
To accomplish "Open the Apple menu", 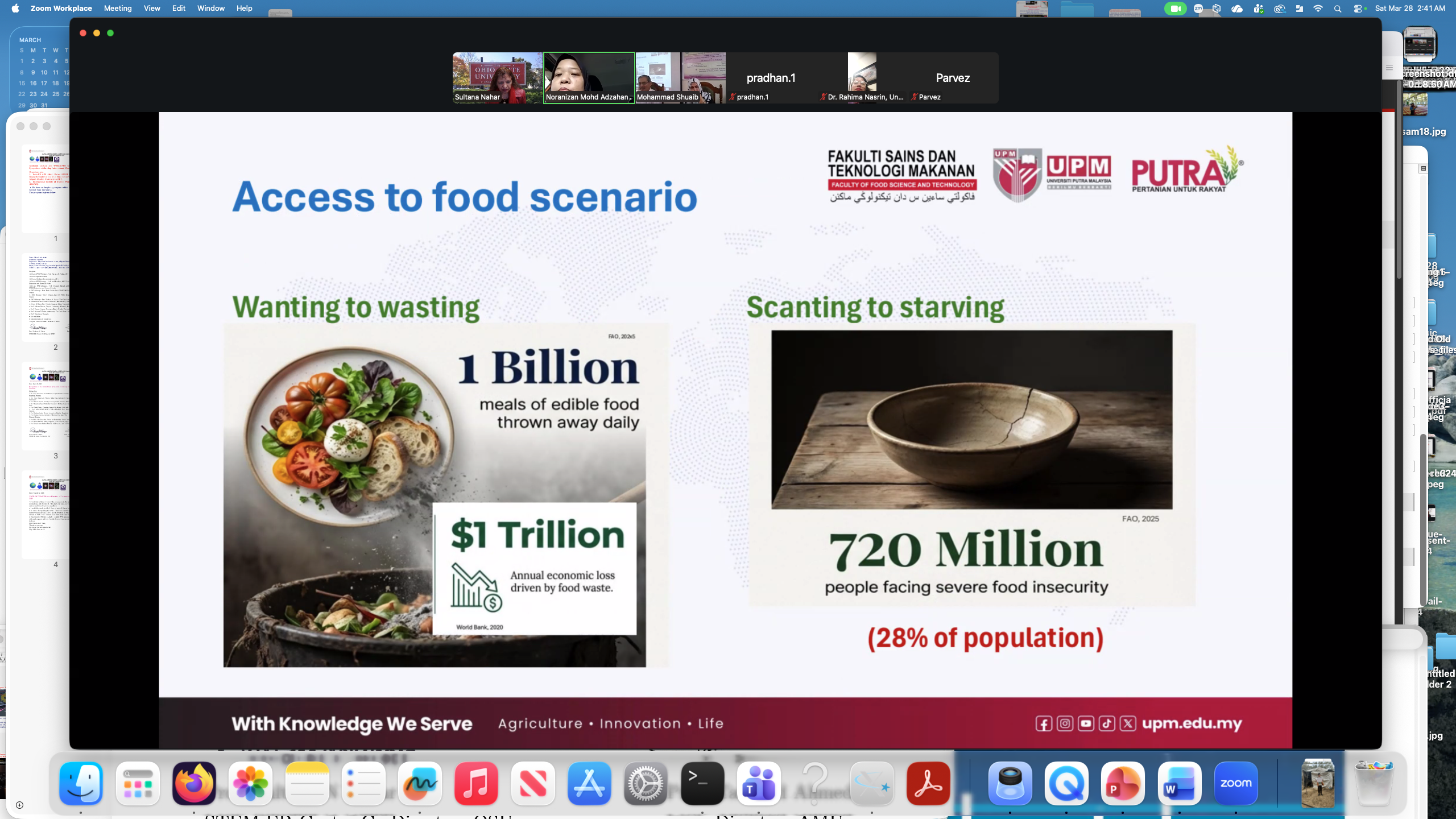I will pos(15,9).
